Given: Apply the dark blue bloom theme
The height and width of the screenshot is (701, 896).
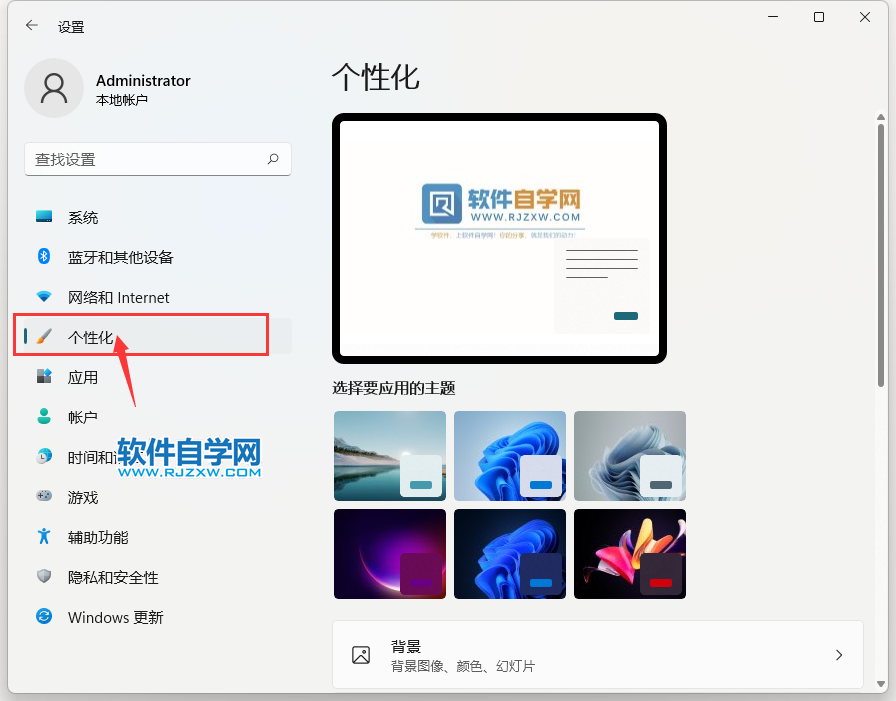Looking at the screenshot, I should click(510, 554).
